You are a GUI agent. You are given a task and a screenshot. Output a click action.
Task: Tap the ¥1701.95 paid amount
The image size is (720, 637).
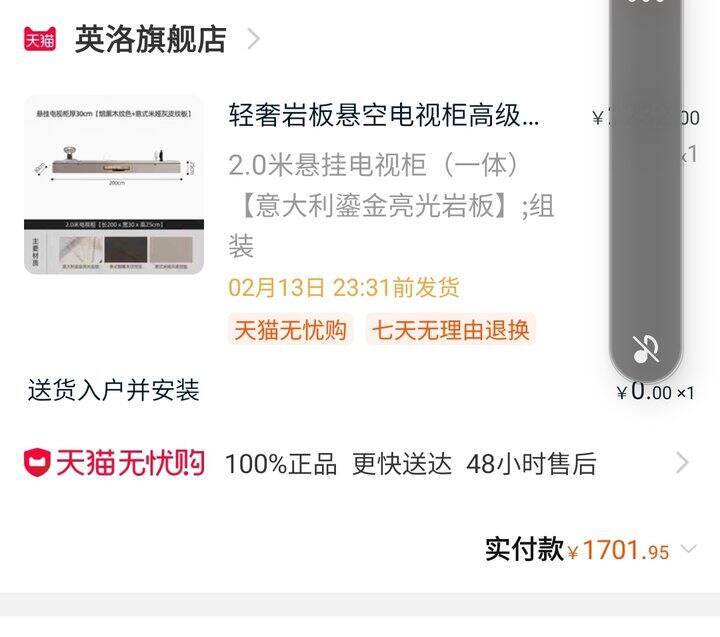pos(619,550)
